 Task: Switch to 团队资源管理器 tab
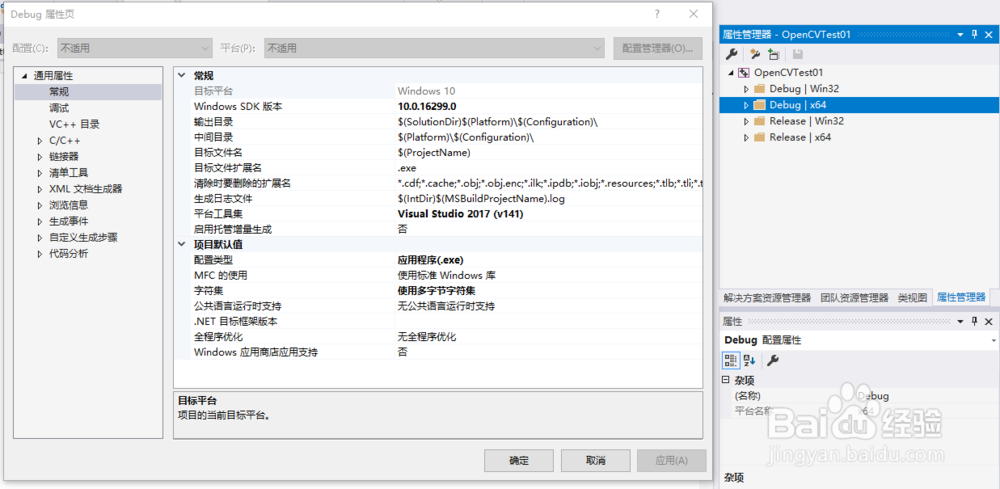(x=855, y=298)
